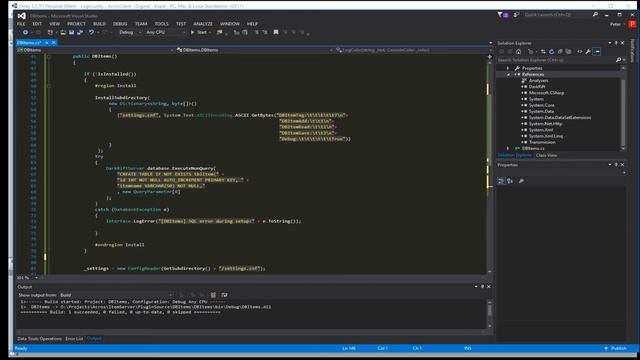This screenshot has width=640, height=360.
Task: Click Clear All icon in Output panel
Action: [213, 295]
